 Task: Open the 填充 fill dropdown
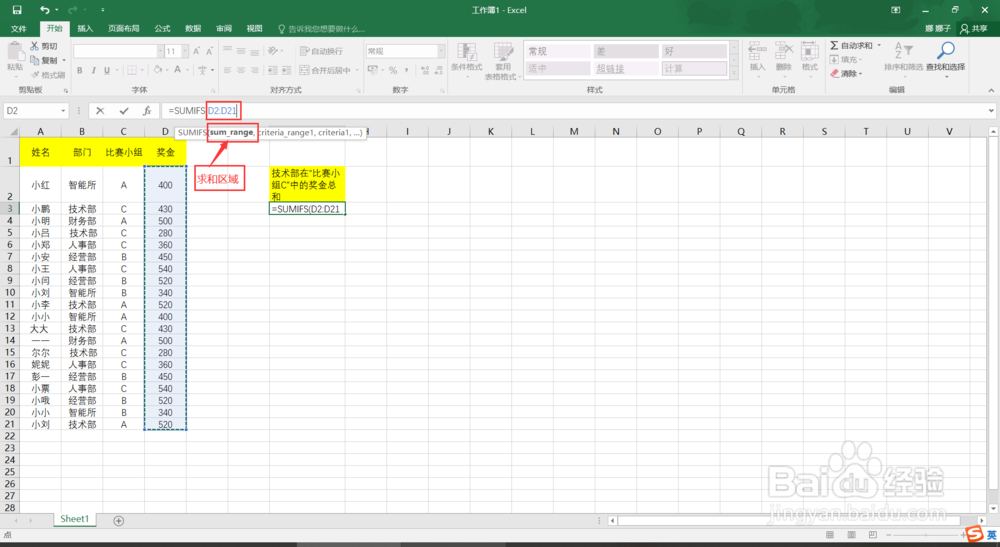(846, 59)
